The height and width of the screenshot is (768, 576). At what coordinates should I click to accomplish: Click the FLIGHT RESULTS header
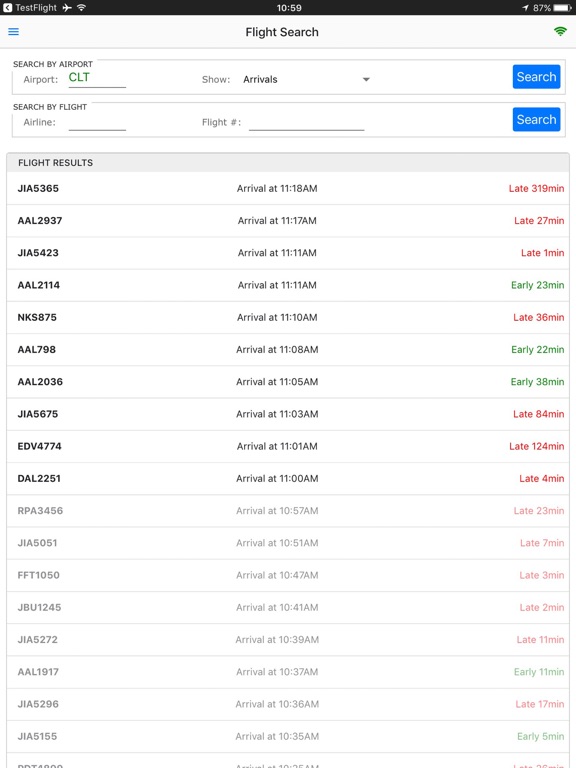coord(288,163)
